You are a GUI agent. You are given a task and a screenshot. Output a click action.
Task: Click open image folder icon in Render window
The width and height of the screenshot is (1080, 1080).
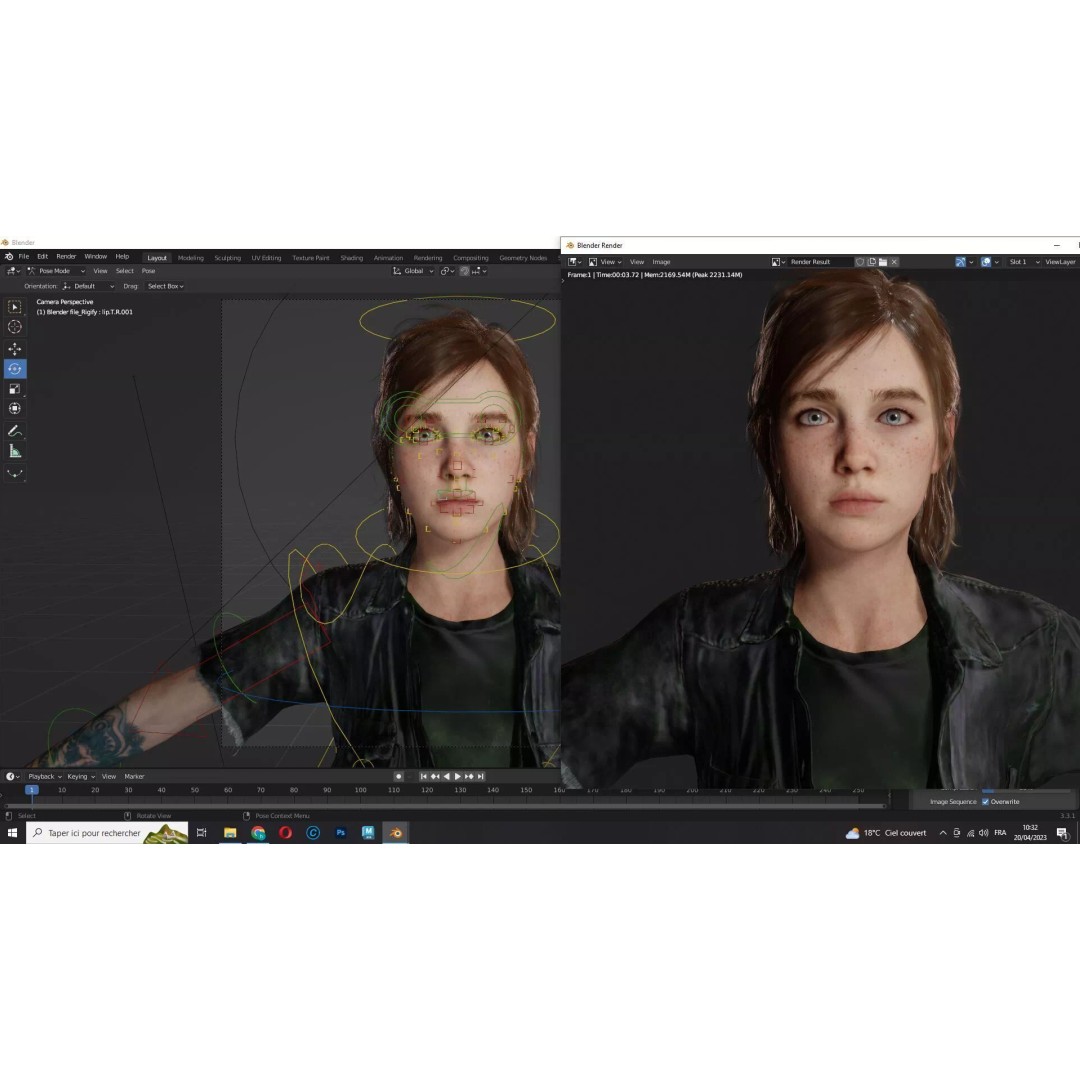click(x=883, y=262)
